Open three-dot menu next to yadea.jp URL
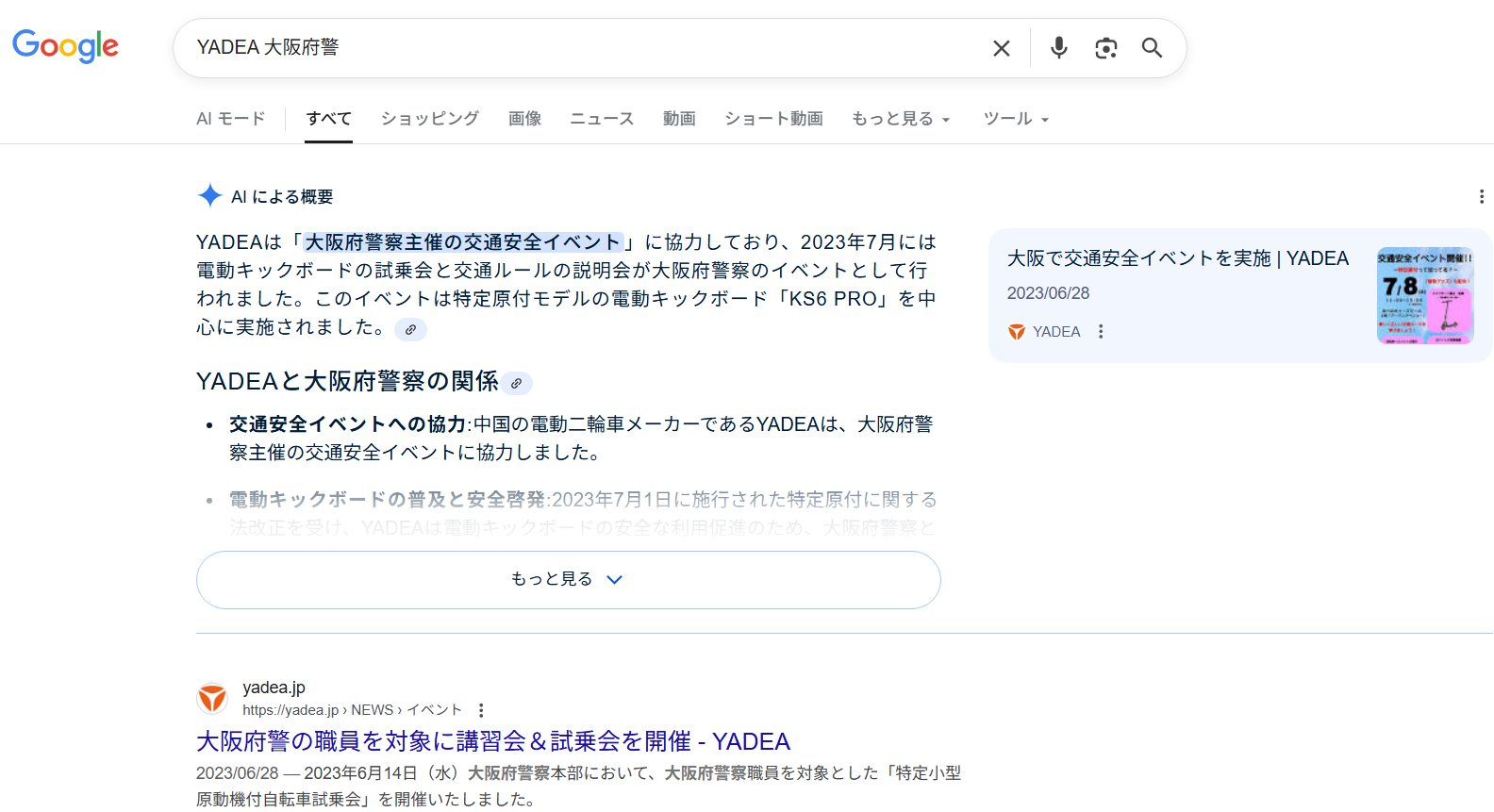Image resolution: width=1494 pixels, height=812 pixels. point(481,710)
